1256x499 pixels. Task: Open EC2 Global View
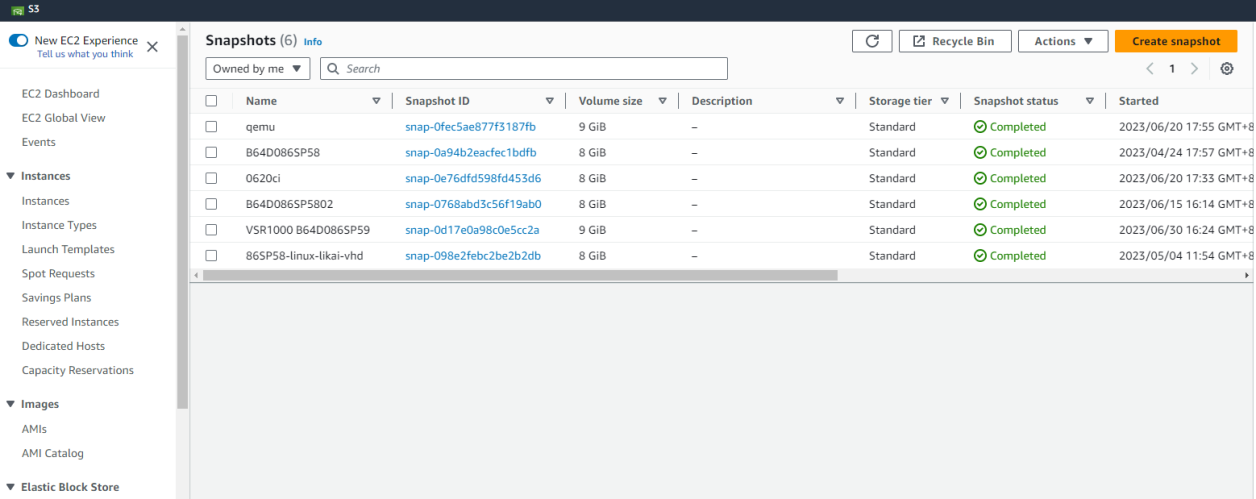(64, 118)
